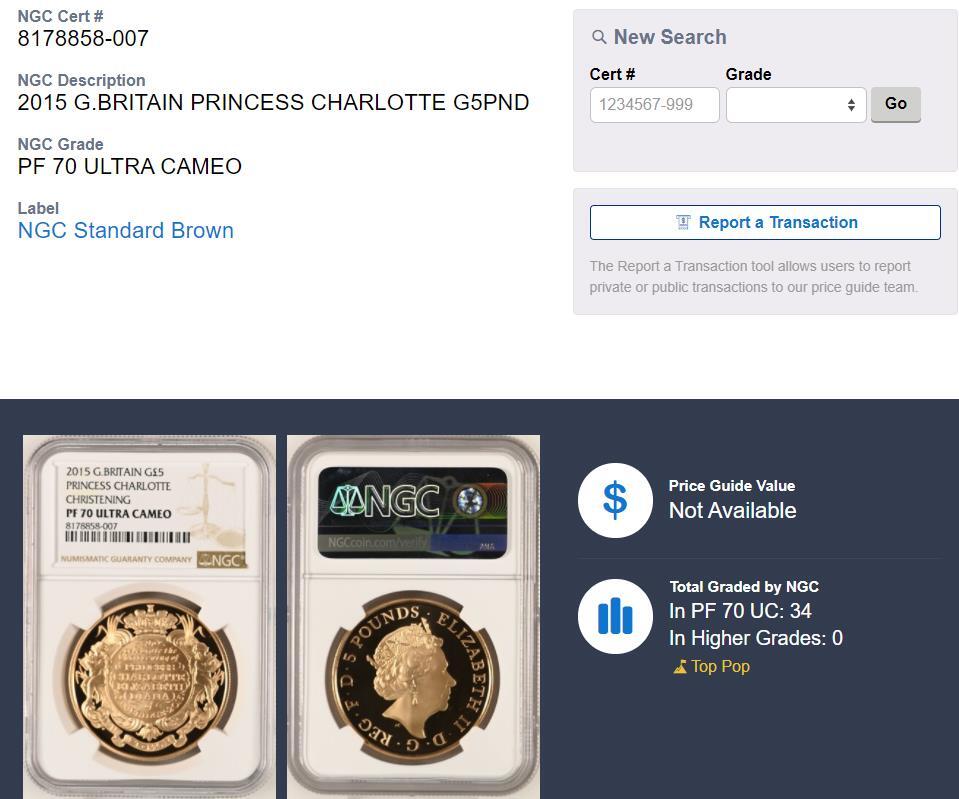Focus the Cert # input field
959x799 pixels.
point(654,105)
